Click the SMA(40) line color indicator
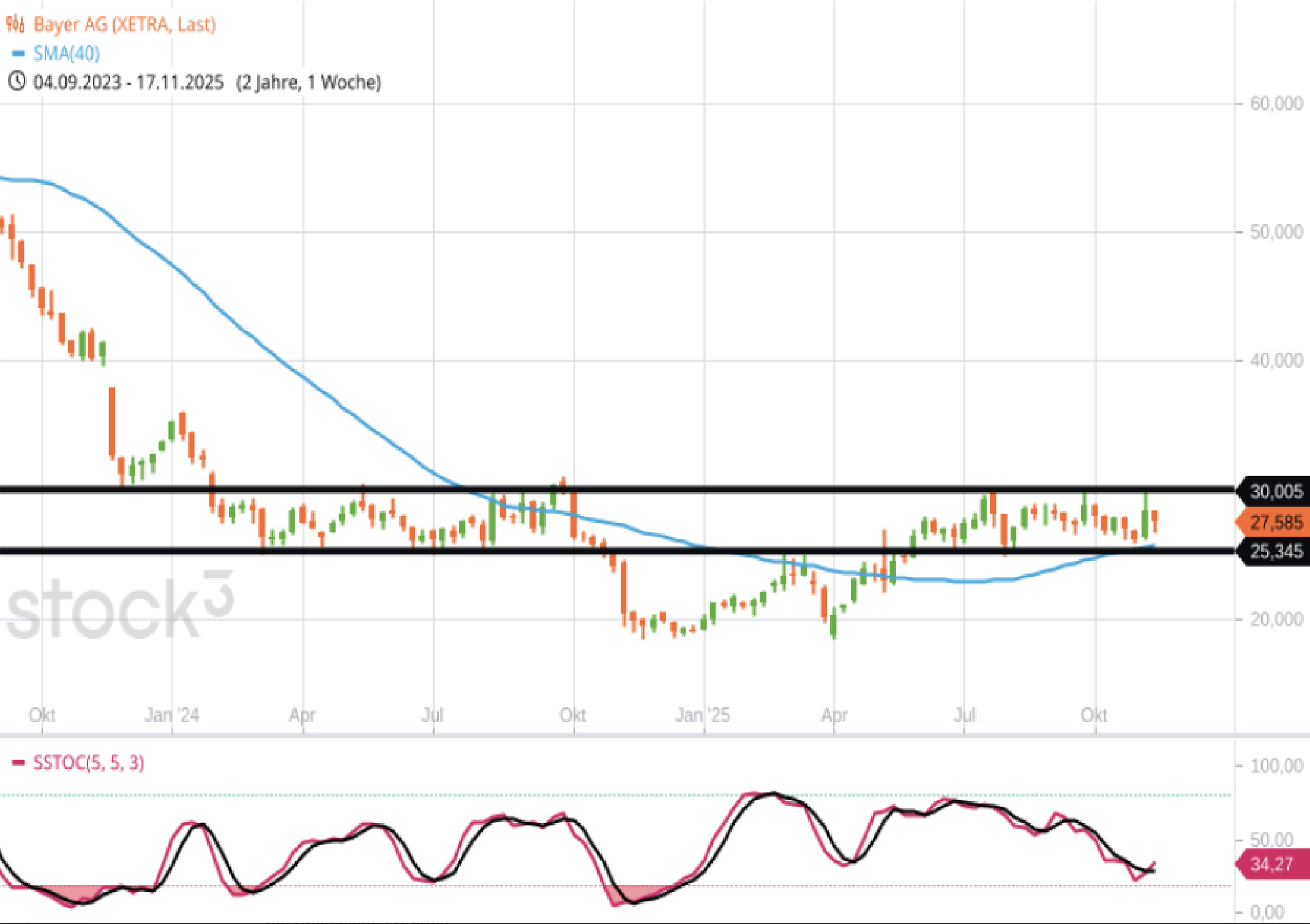Image resolution: width=1310 pixels, height=924 pixels. click(x=18, y=54)
